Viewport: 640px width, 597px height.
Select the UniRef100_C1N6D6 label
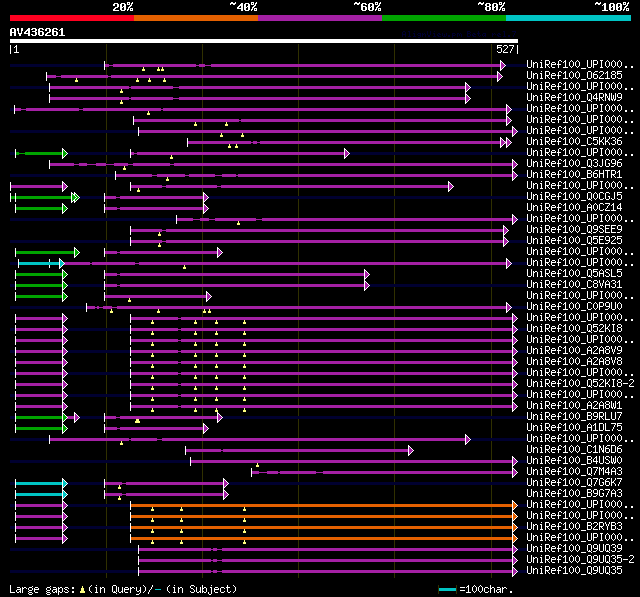click(574, 450)
